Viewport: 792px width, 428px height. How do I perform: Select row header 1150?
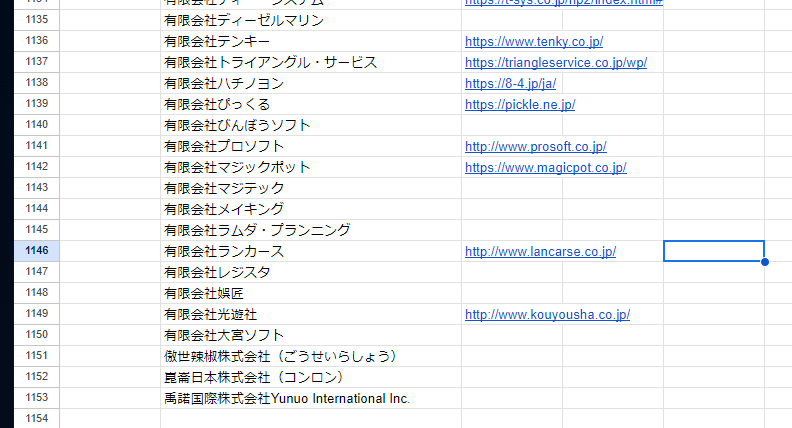37,335
